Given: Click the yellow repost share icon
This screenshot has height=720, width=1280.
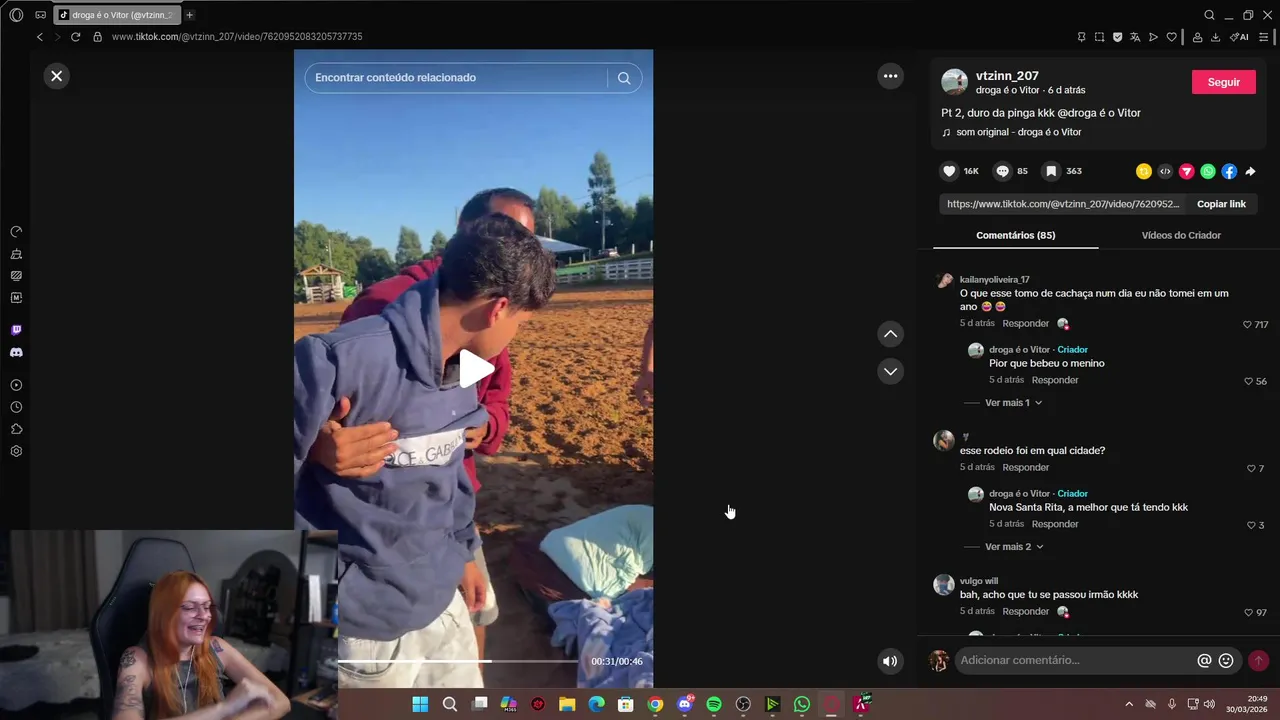Looking at the screenshot, I should click(x=1144, y=171).
